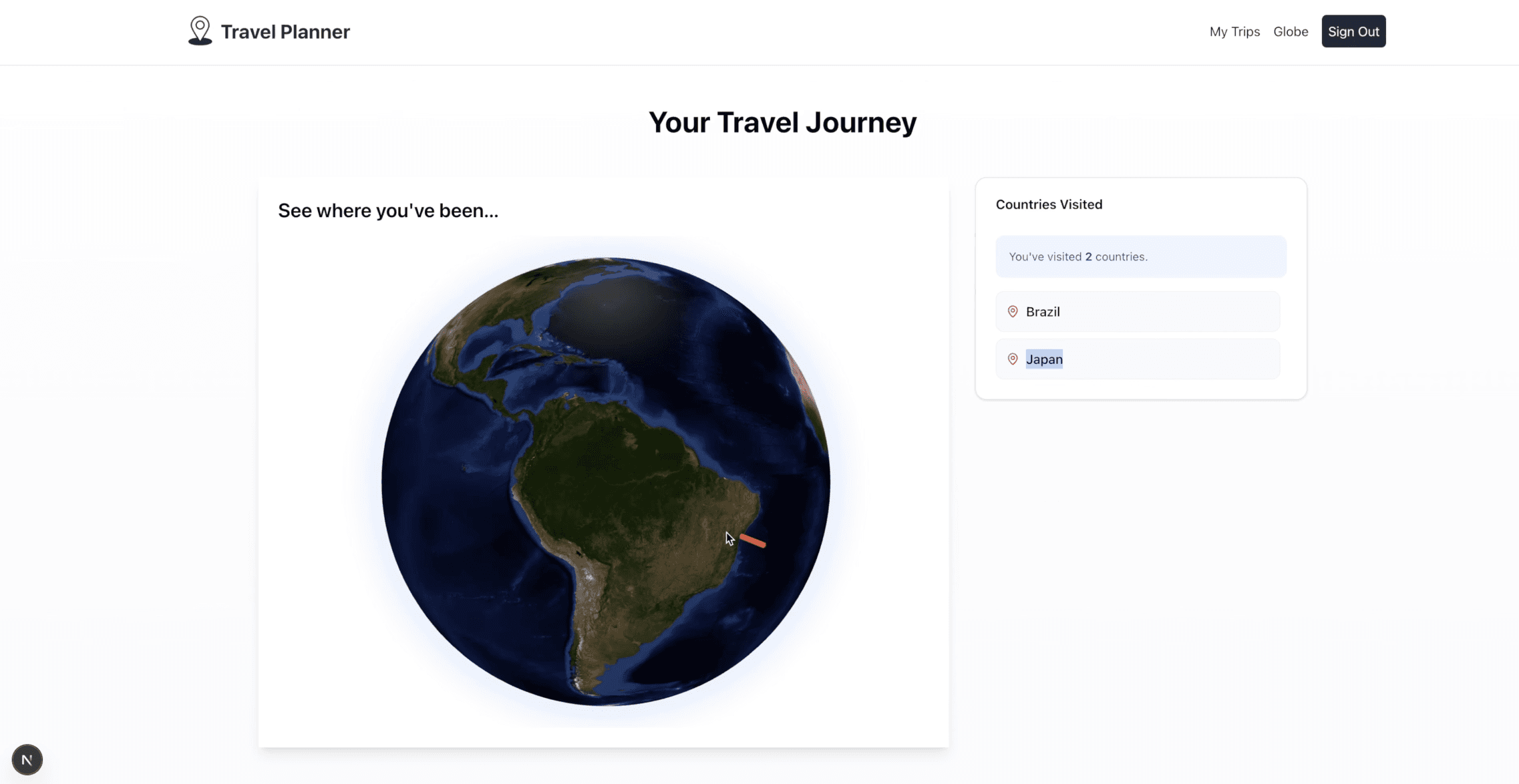The height and width of the screenshot is (784, 1519).
Task: Click the Travel Planner title link
Action: (285, 31)
